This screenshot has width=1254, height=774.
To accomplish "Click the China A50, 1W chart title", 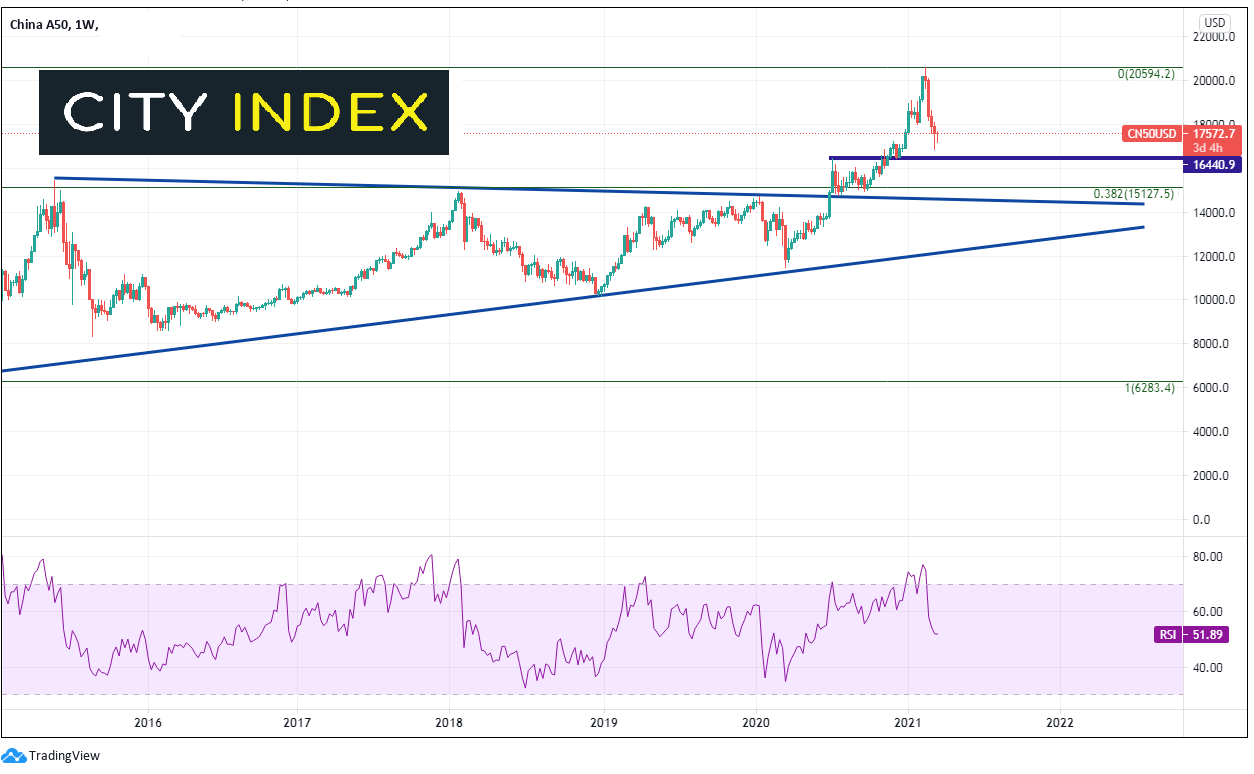I will 54,20.
